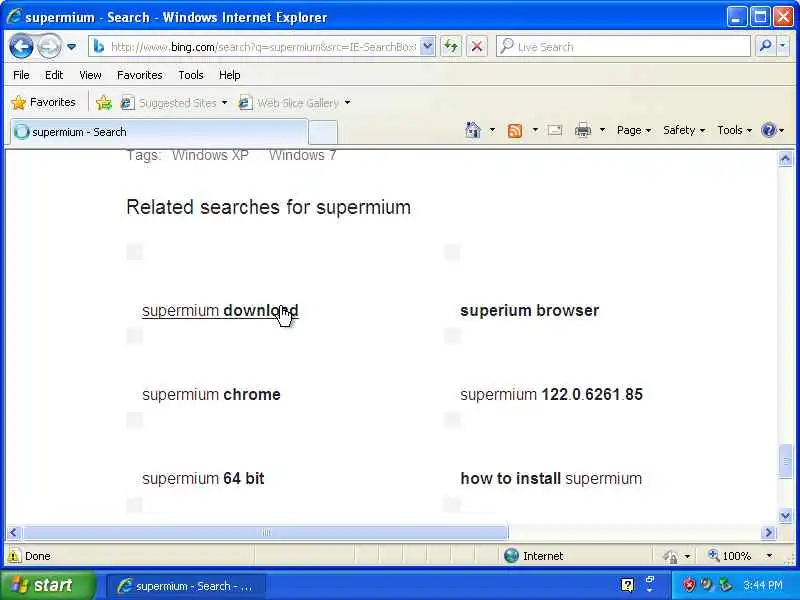This screenshot has height=600, width=800.
Task: Refresh the page with the green arrows icon
Action: 451,46
